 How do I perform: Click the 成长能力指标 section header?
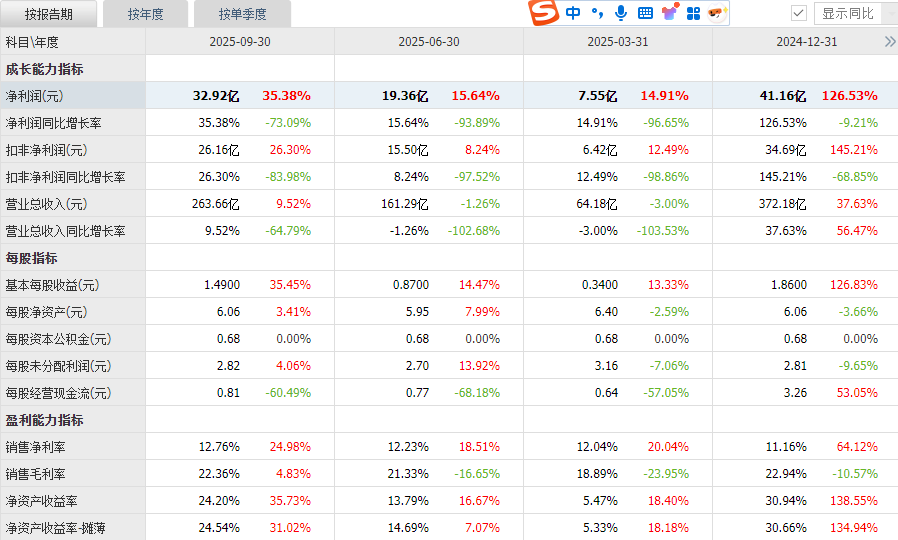45,69
